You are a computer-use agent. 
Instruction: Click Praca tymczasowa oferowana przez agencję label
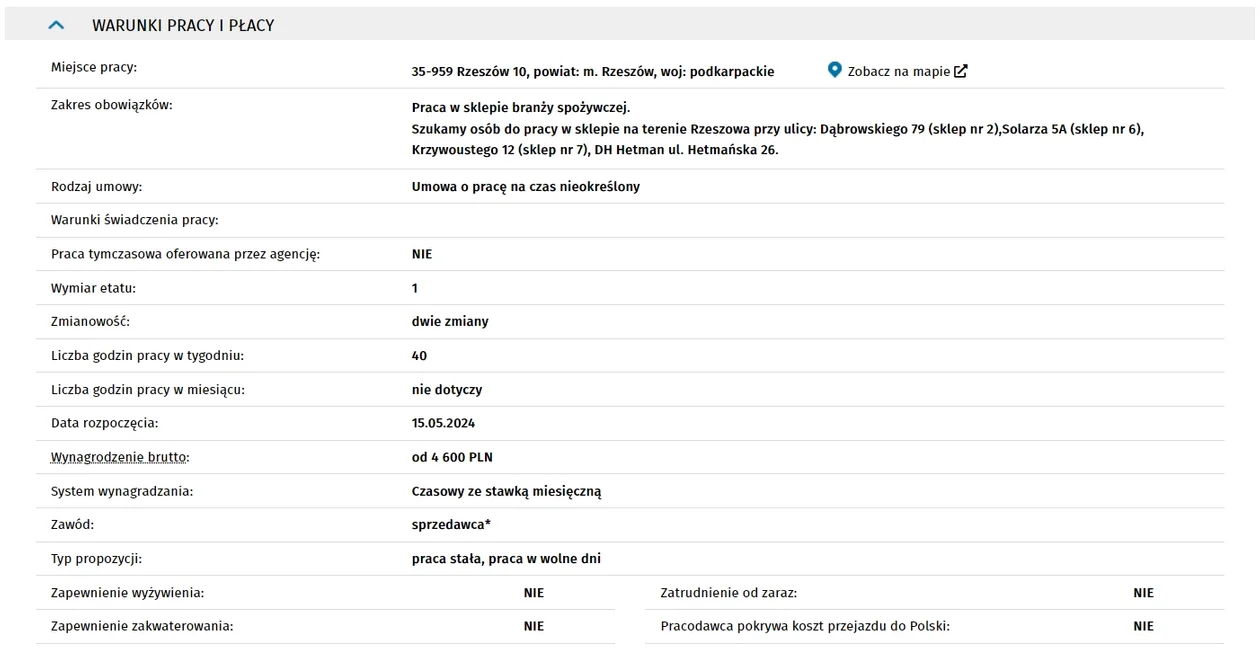coord(186,254)
